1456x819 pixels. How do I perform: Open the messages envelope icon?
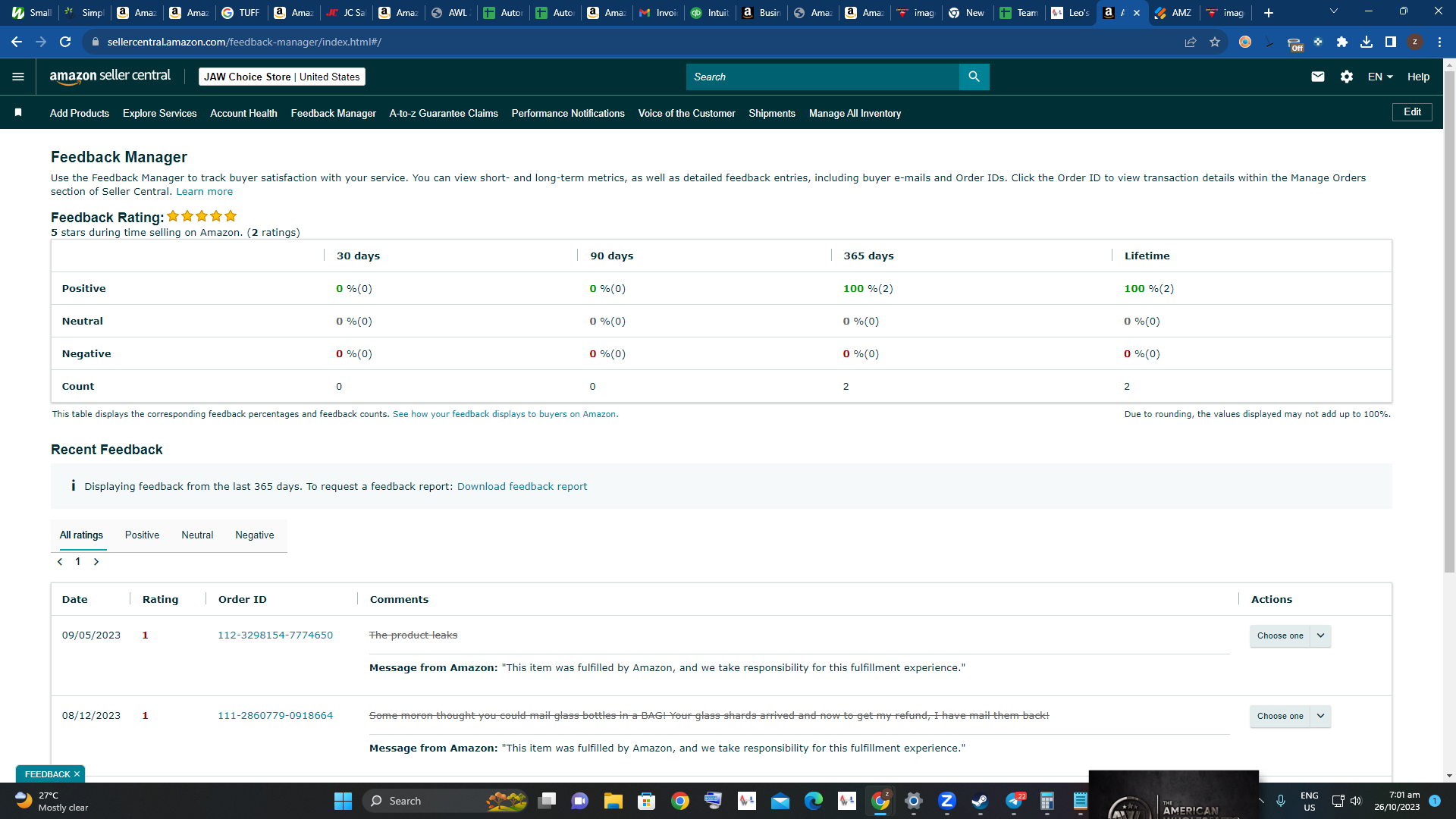point(1318,77)
